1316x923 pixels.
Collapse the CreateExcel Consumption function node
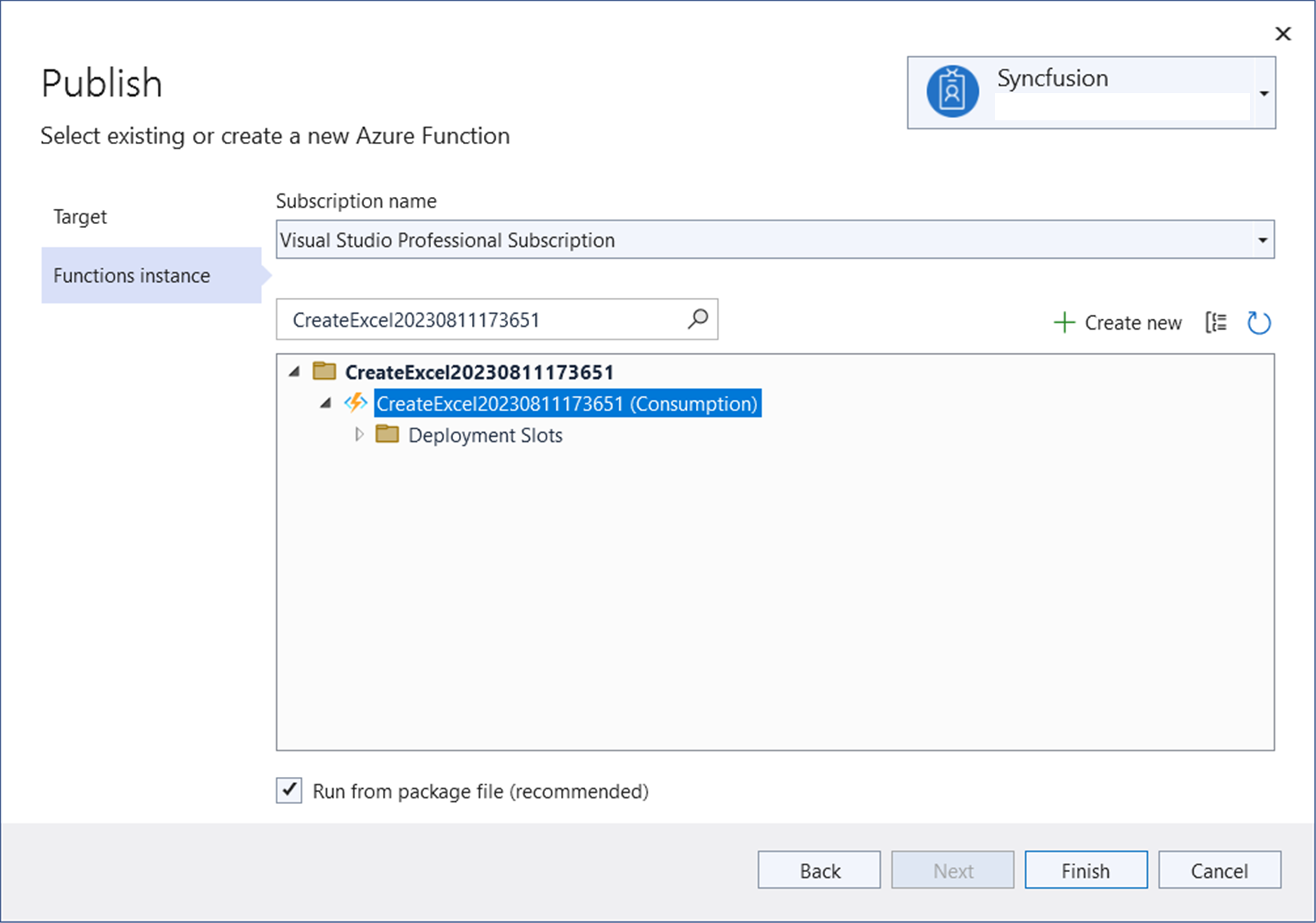pyautogui.click(x=325, y=403)
